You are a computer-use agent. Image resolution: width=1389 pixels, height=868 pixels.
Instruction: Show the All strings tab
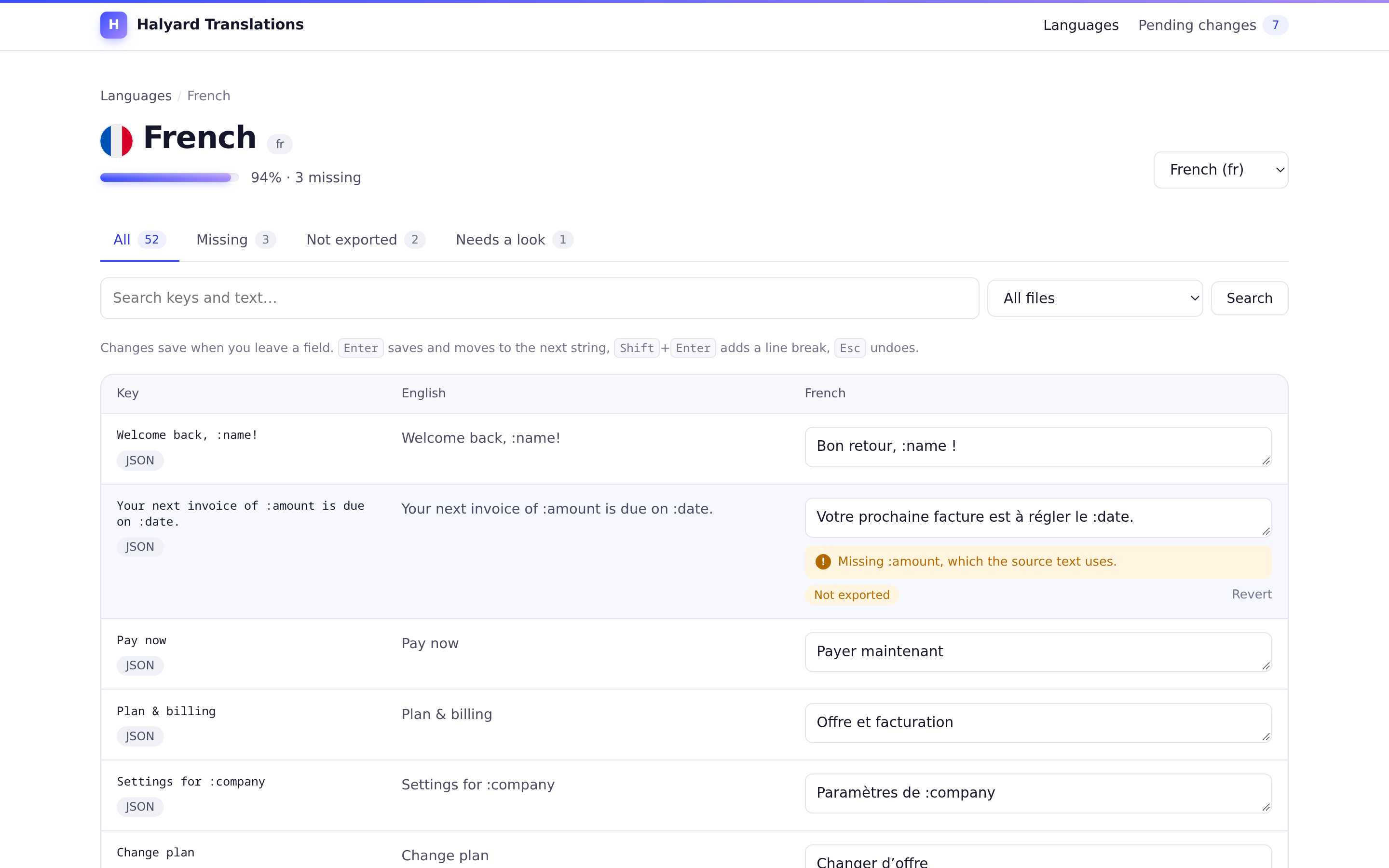pyautogui.click(x=139, y=240)
